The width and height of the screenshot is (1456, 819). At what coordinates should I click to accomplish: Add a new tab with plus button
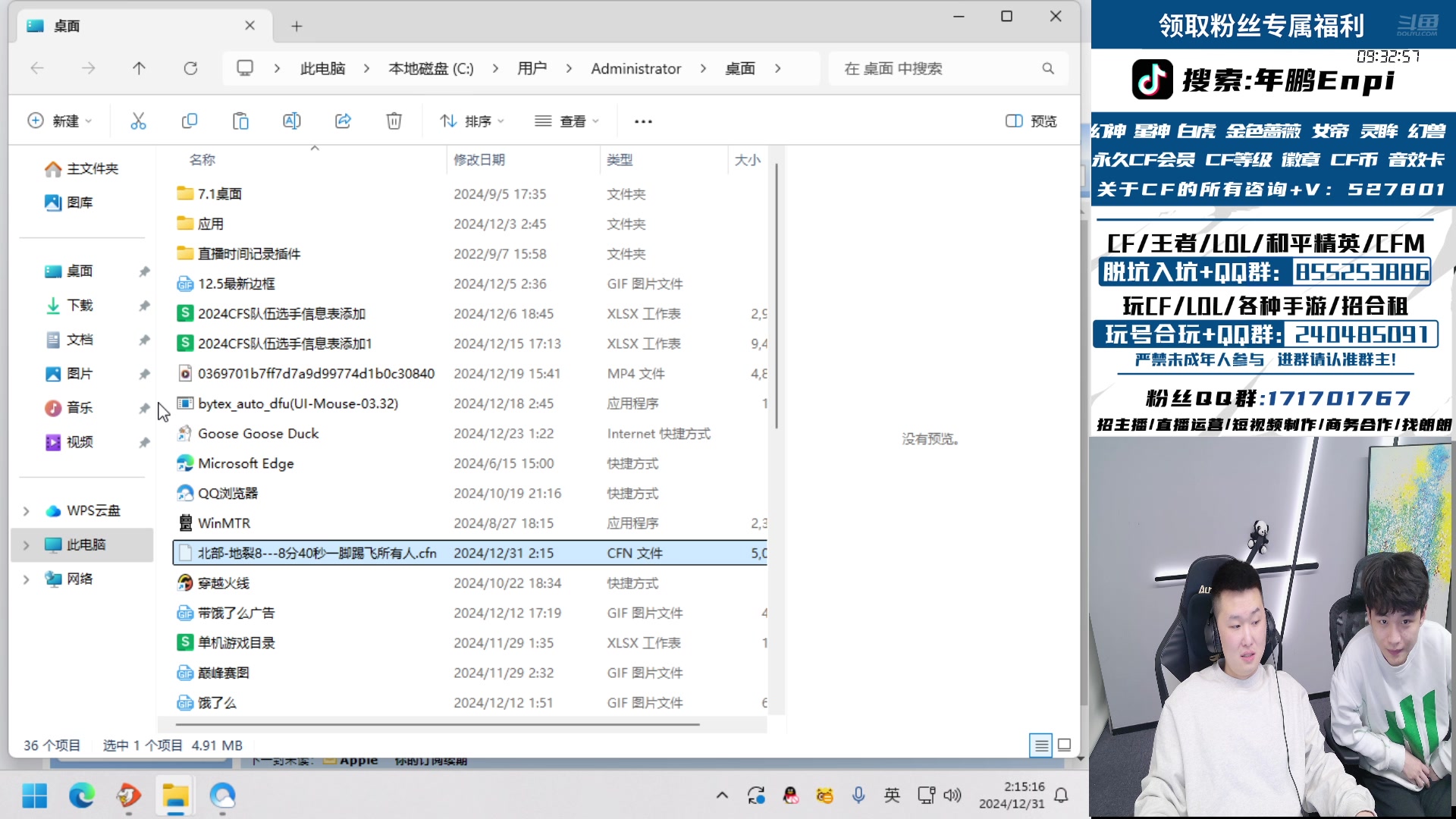coord(297,26)
